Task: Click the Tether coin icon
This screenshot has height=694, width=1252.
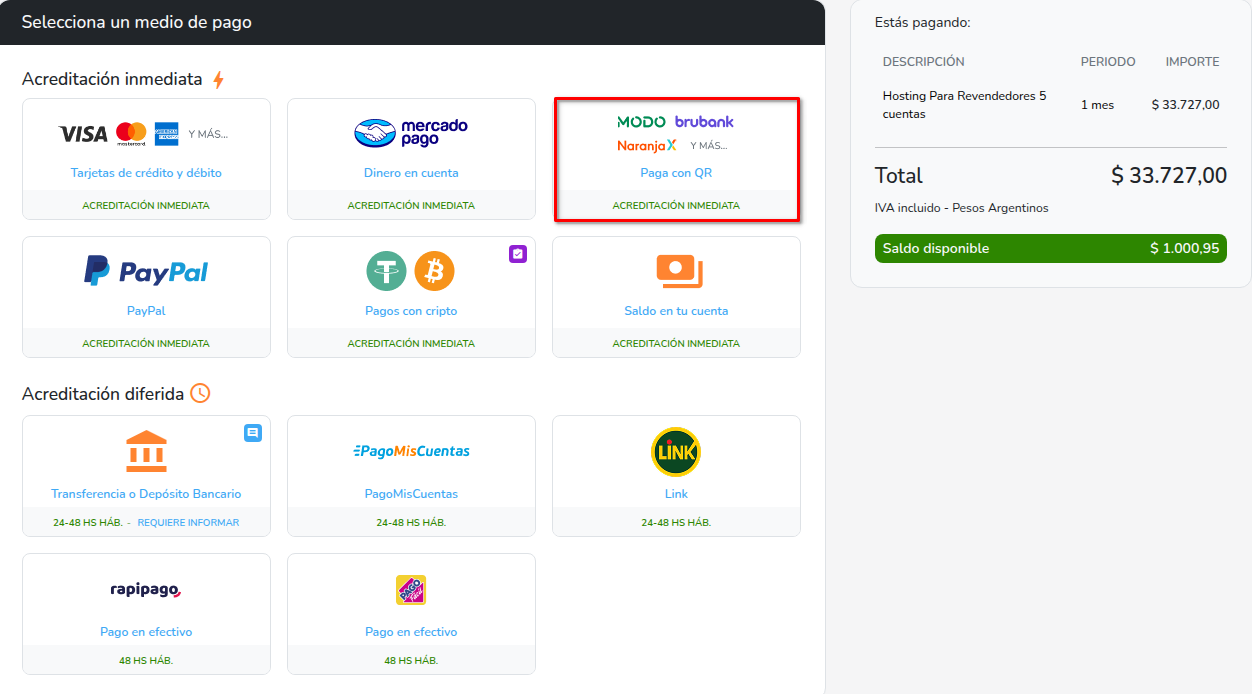Action: pyautogui.click(x=386, y=271)
